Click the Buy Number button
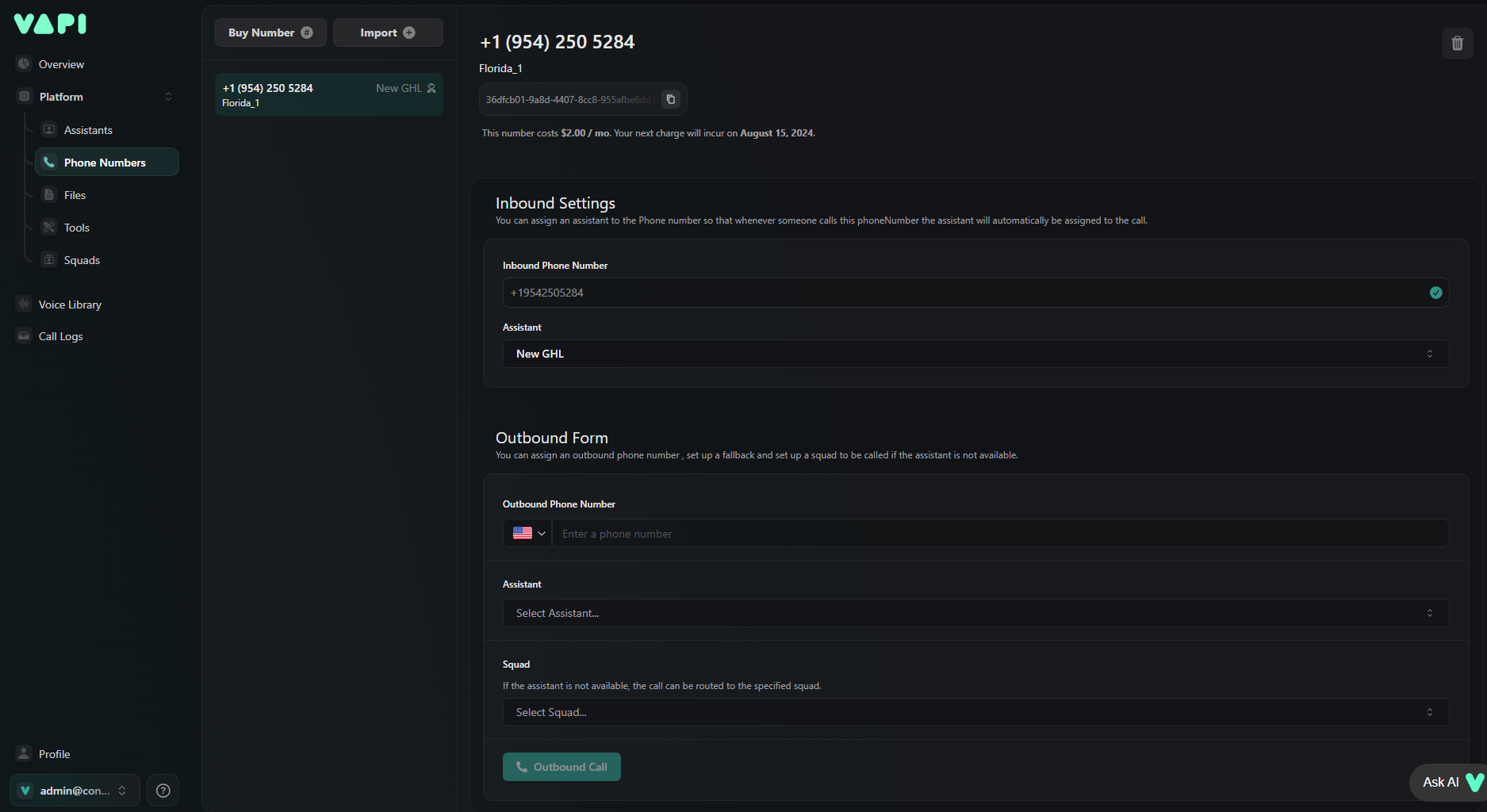 coord(270,33)
